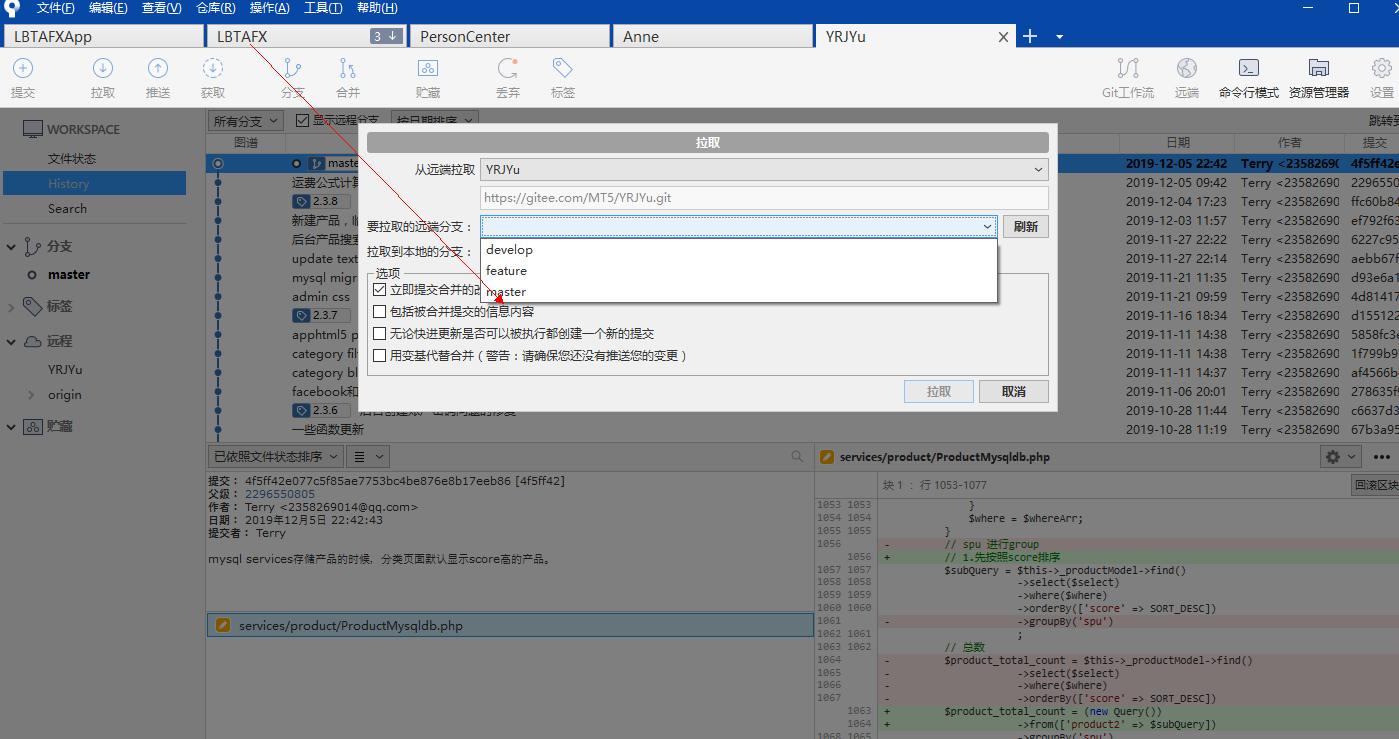Toggle 立即提交合并的改动 checkbox

click(379, 289)
